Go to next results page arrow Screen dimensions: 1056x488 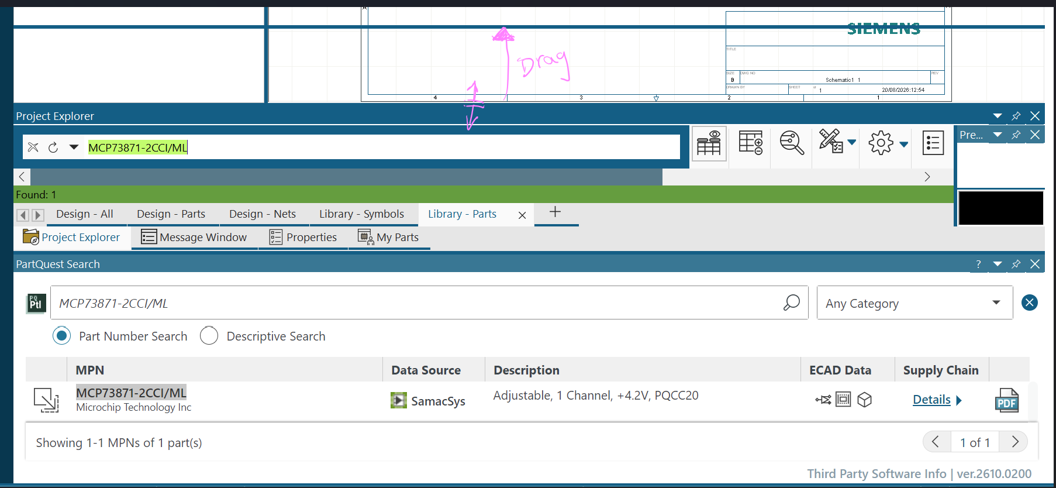[1014, 442]
